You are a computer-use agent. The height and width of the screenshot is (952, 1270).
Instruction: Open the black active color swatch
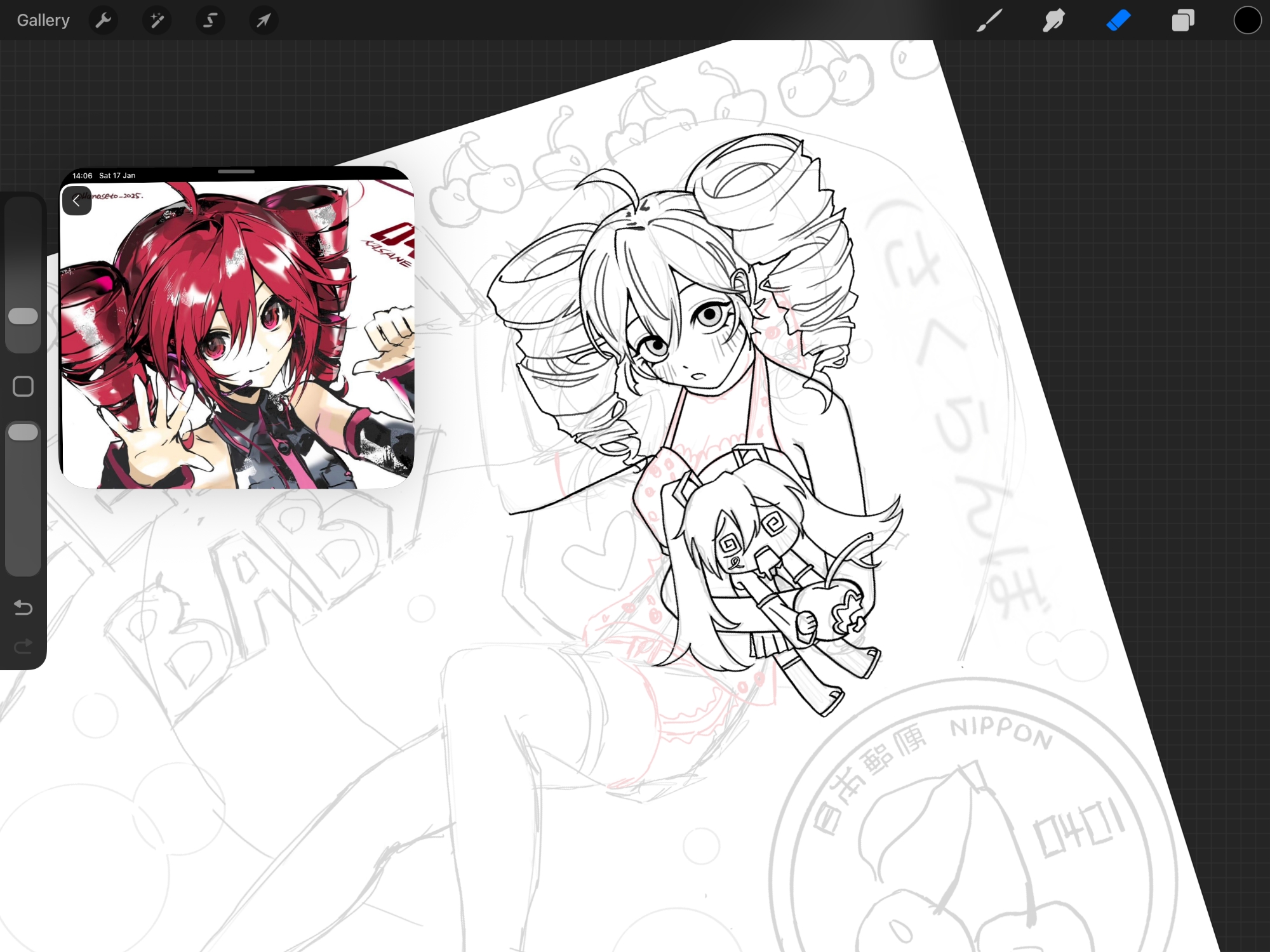[x=1247, y=21]
